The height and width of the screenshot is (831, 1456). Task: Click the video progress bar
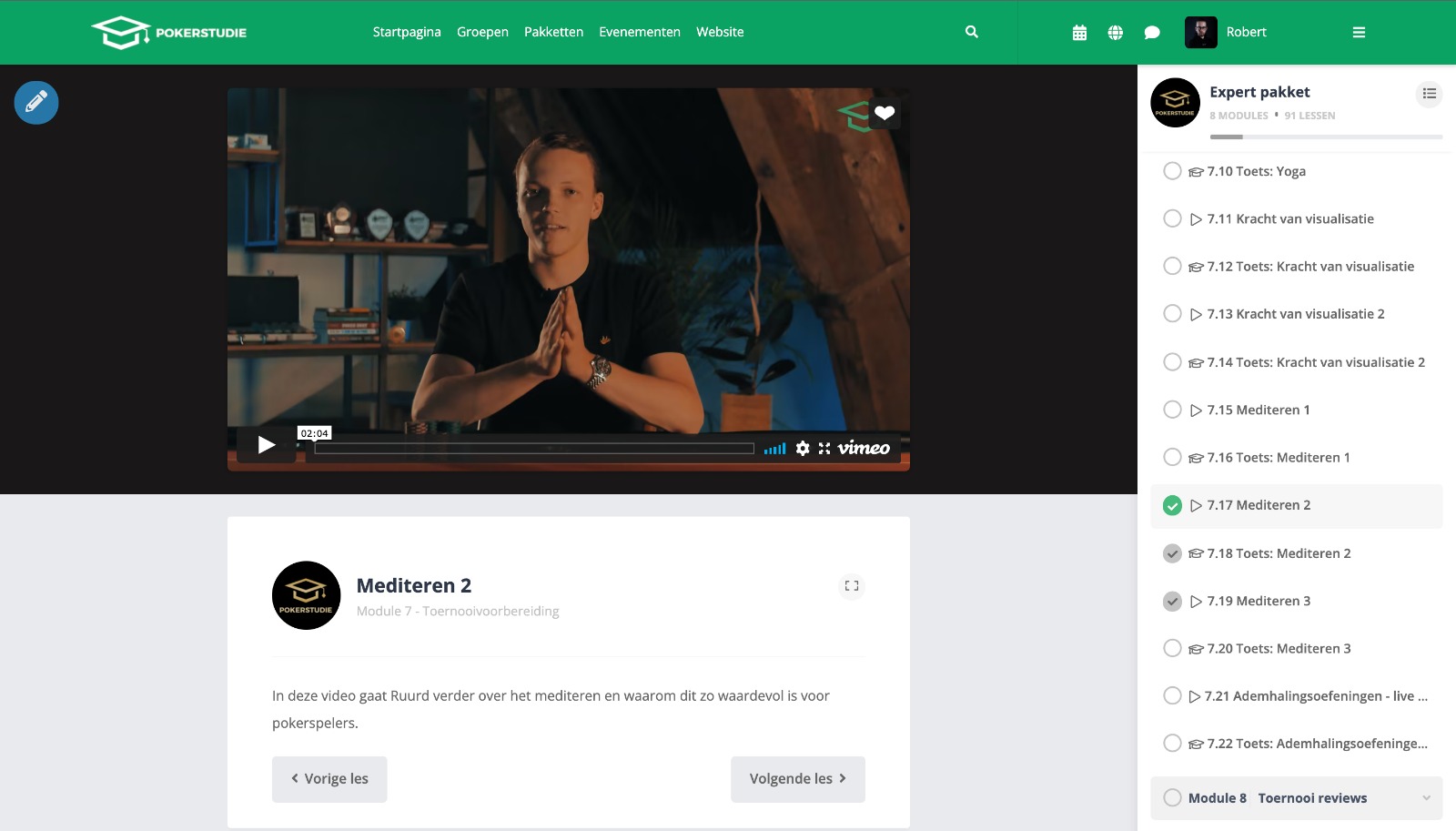click(534, 448)
